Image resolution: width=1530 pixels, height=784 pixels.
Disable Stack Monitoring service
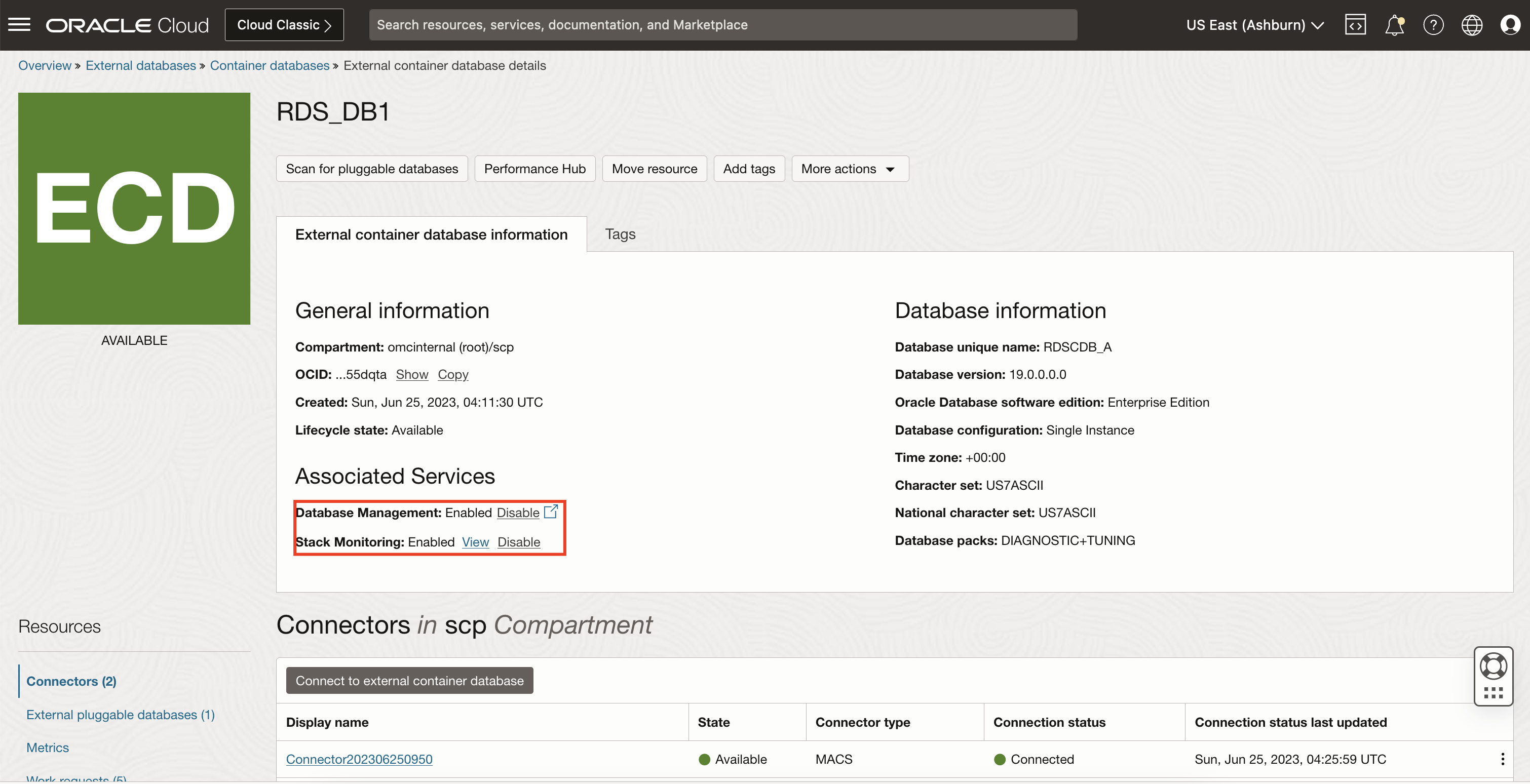point(518,542)
